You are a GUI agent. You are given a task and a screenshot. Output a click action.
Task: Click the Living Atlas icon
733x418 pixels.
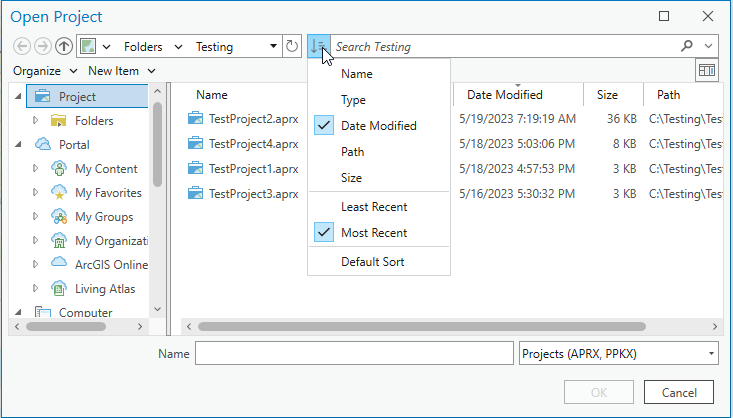[59, 289]
